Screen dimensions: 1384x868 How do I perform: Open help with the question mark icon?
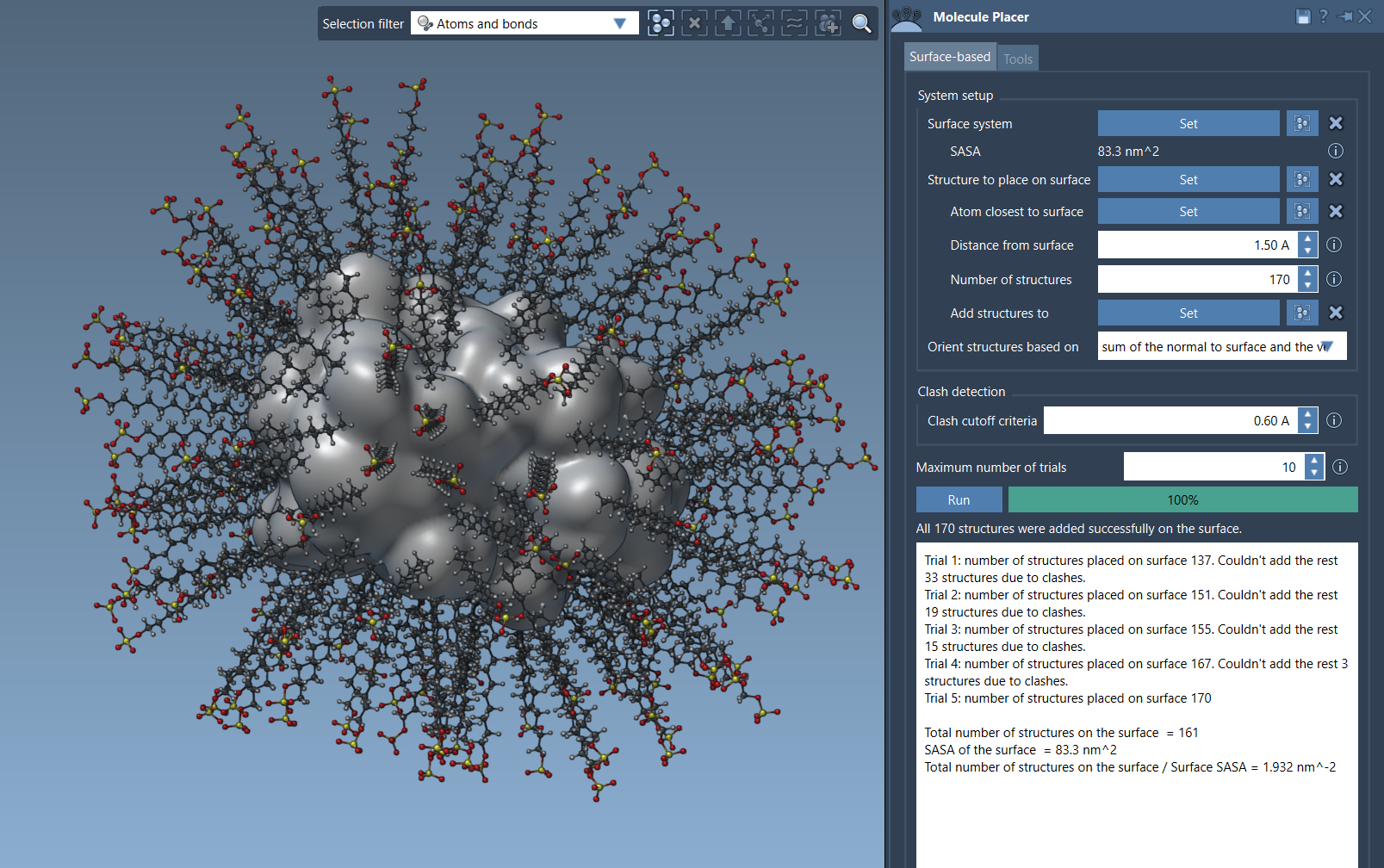[x=1323, y=16]
